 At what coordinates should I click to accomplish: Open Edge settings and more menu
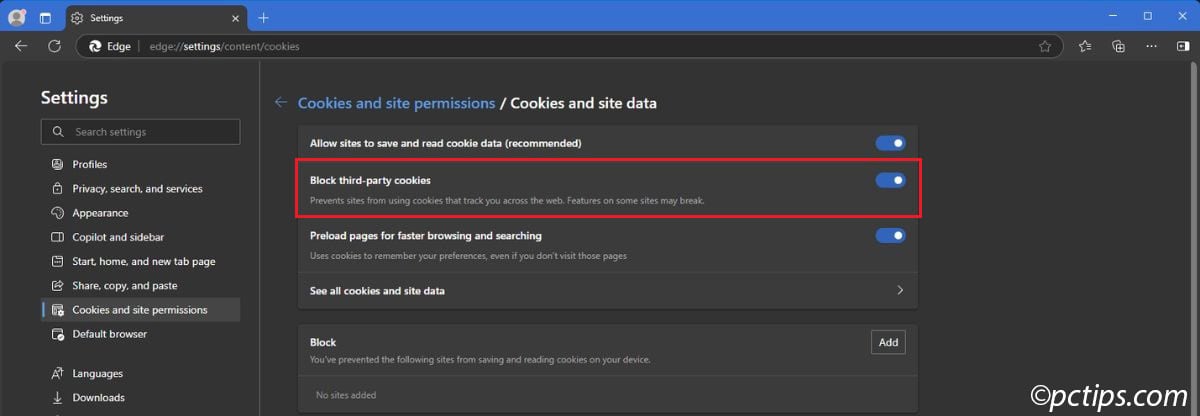tap(1152, 46)
